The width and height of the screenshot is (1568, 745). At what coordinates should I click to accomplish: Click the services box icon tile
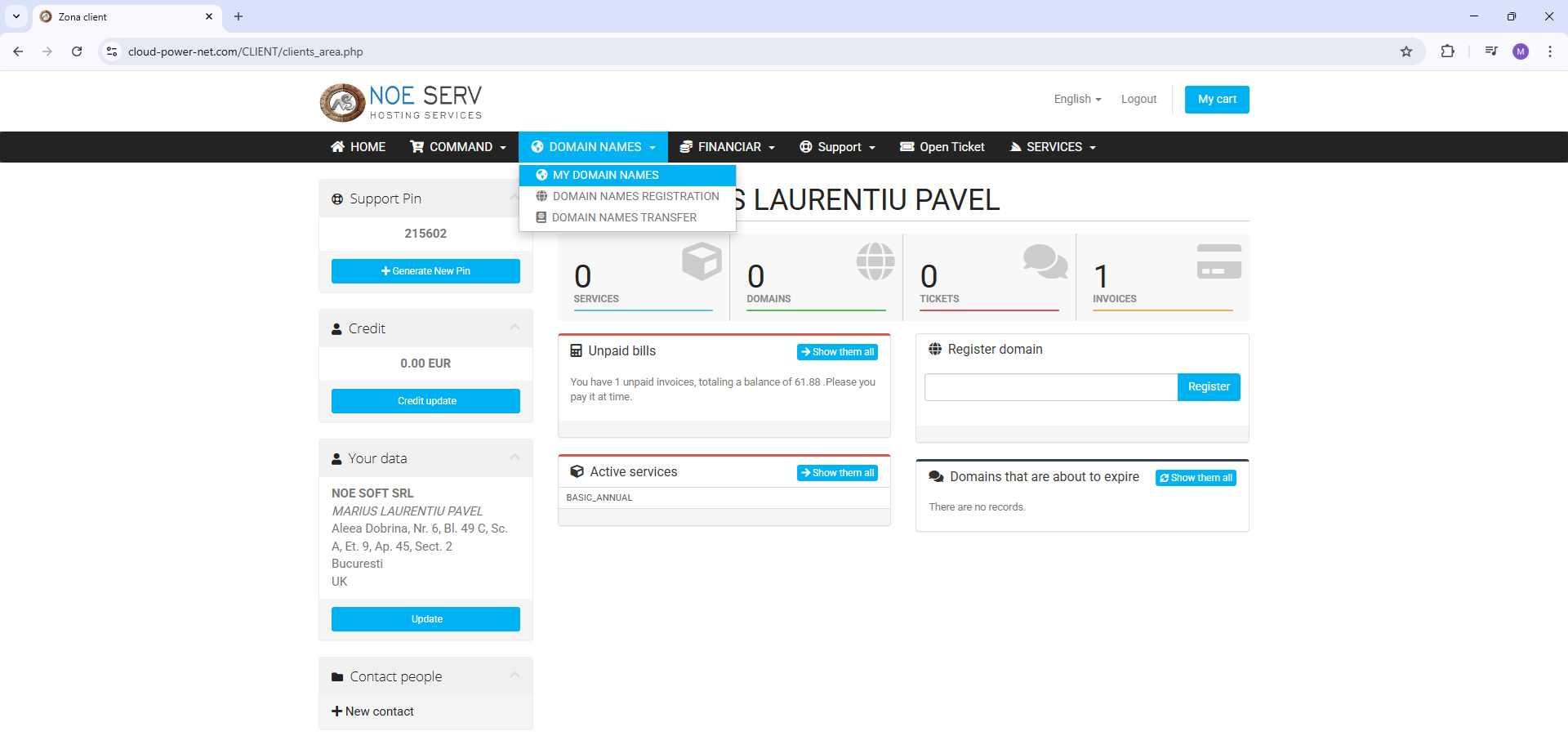[x=701, y=261]
